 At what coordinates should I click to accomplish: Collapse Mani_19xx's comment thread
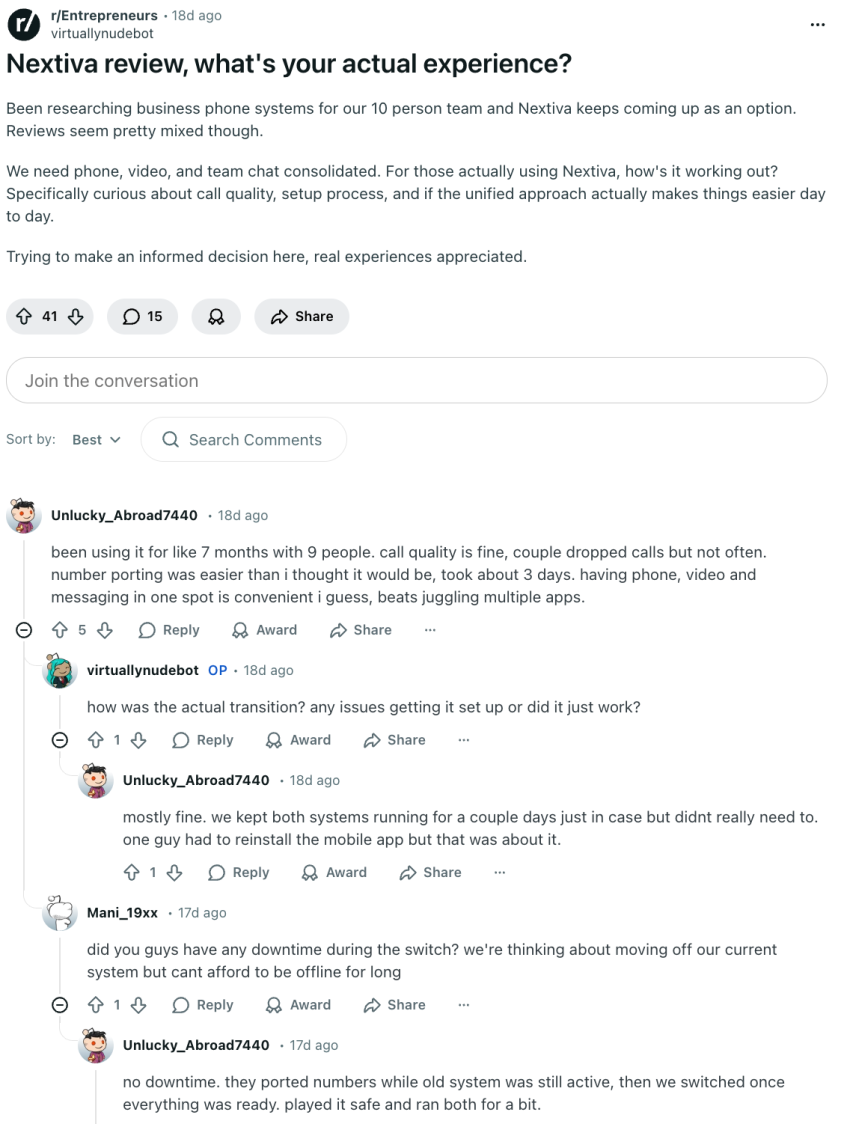[59, 1005]
